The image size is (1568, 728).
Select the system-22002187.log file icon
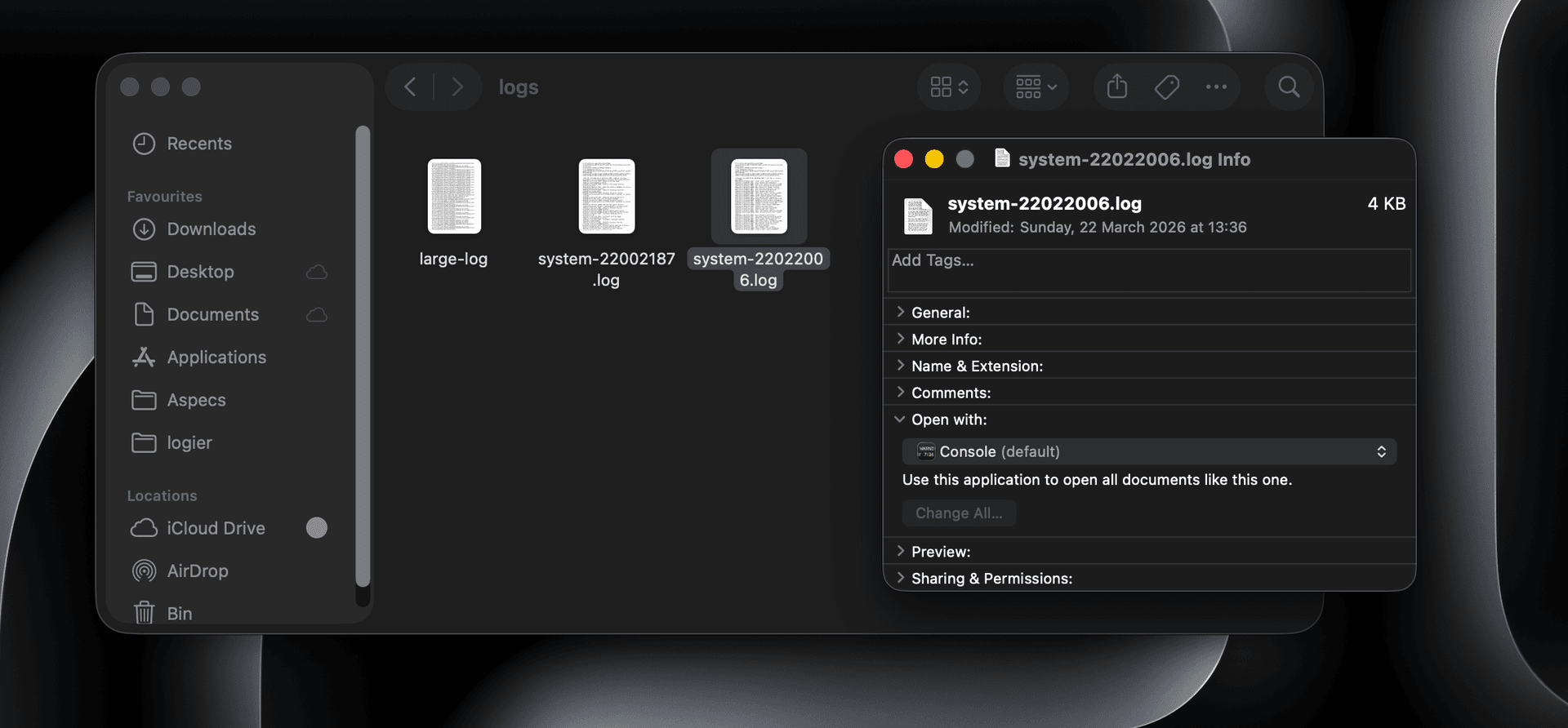tap(607, 196)
